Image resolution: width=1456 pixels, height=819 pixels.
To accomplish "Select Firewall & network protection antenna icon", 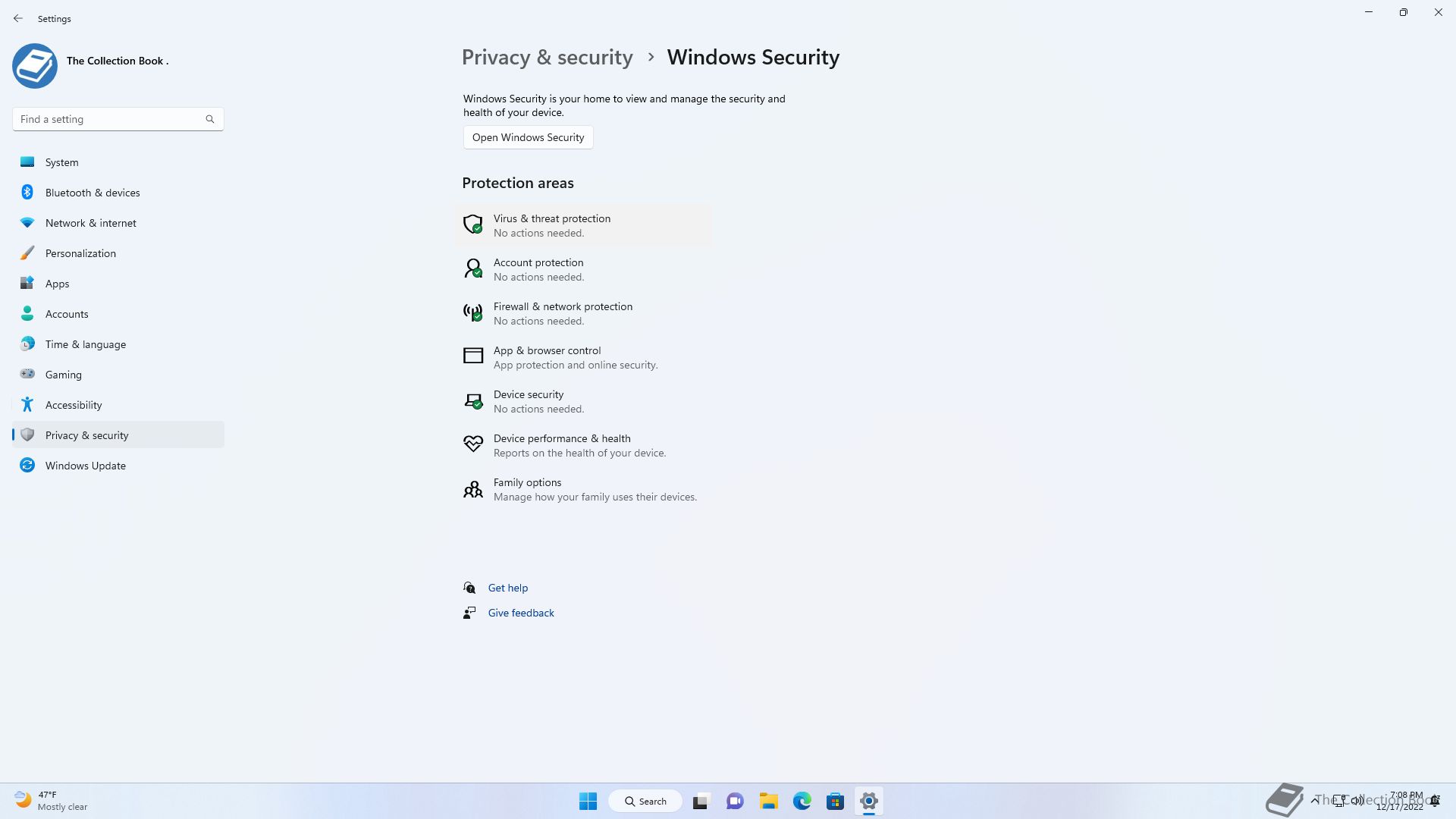I will tap(472, 312).
